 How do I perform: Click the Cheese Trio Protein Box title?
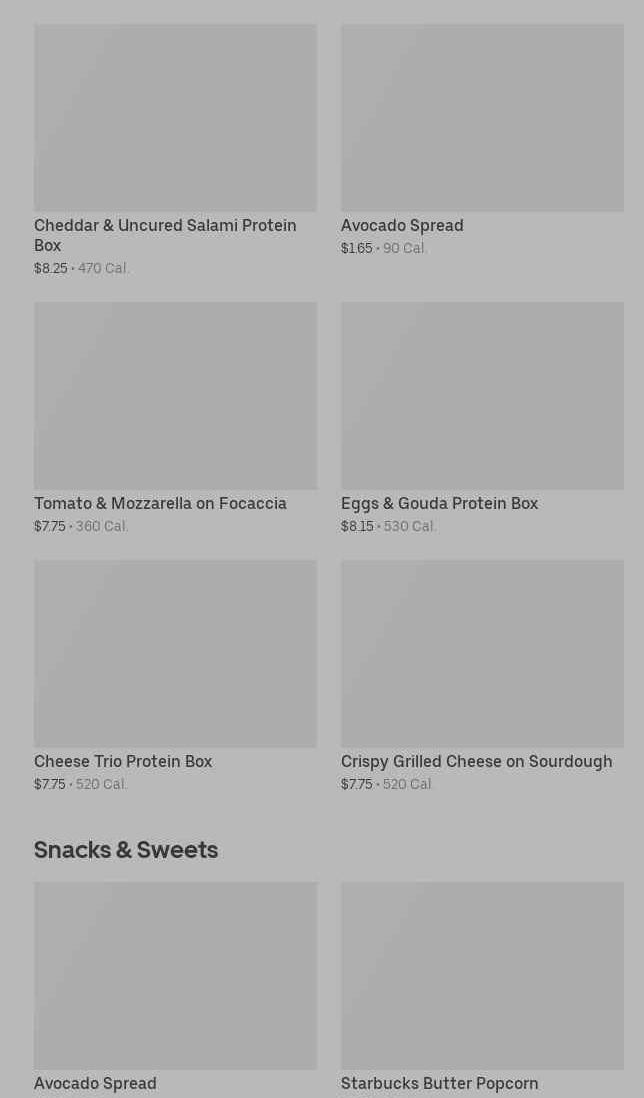coord(123,762)
